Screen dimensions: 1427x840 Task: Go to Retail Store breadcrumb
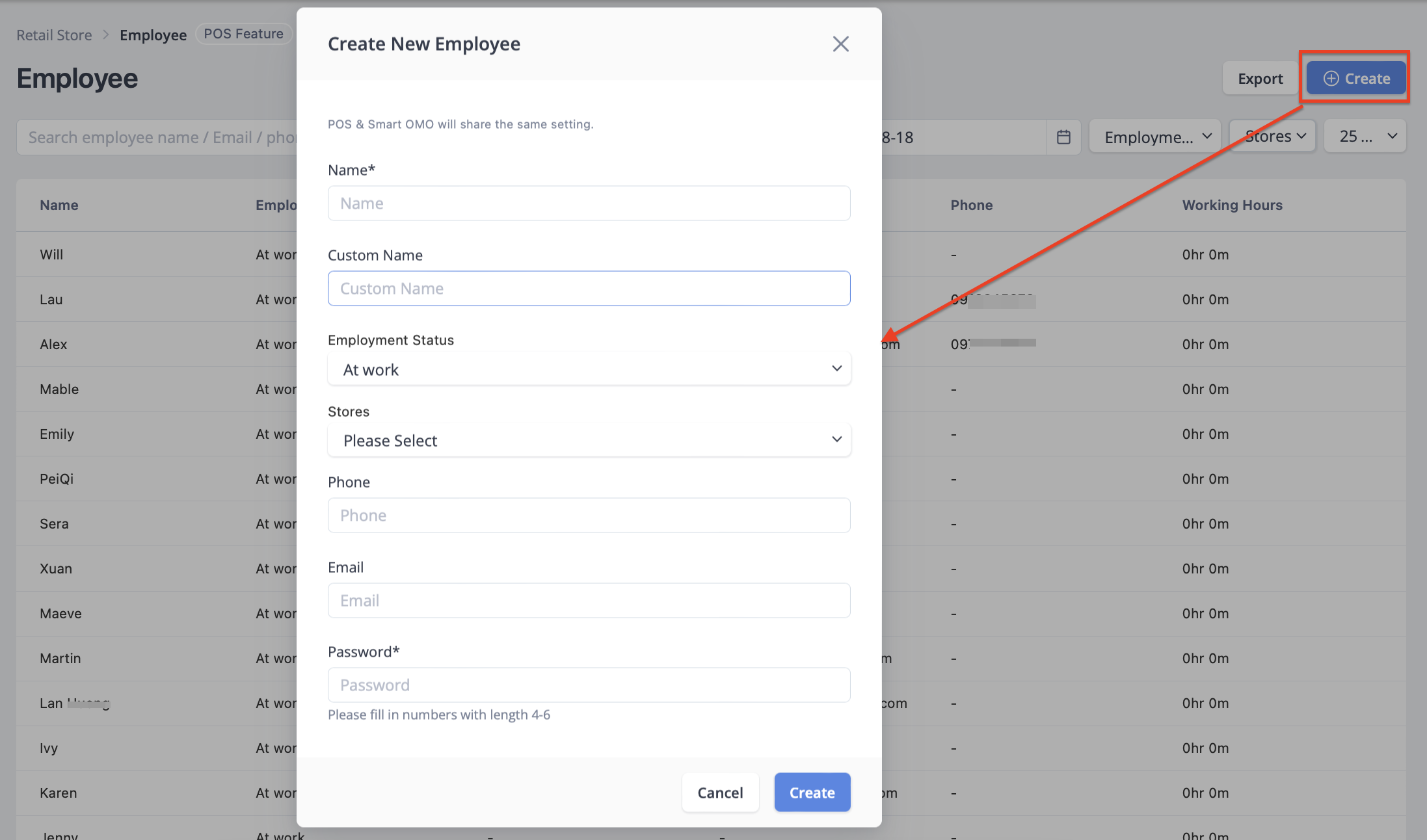pos(54,35)
